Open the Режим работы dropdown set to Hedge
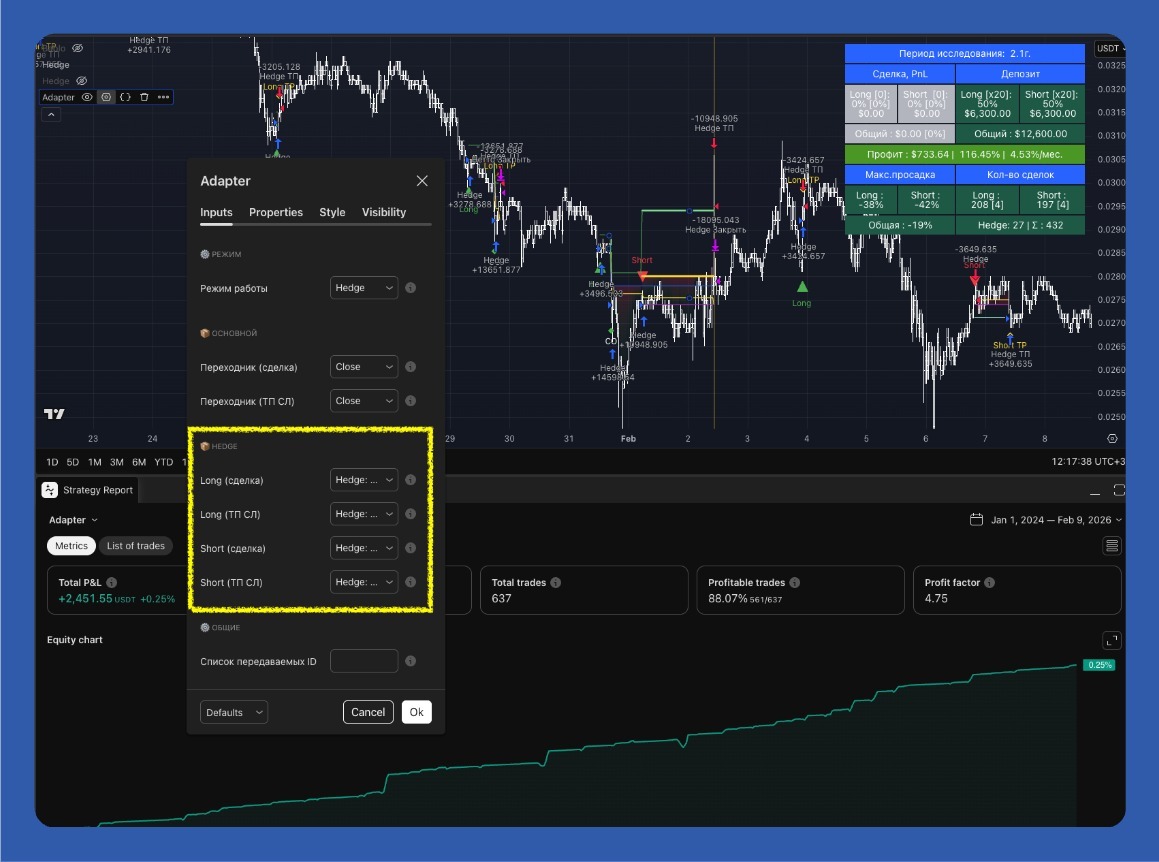 pos(364,288)
